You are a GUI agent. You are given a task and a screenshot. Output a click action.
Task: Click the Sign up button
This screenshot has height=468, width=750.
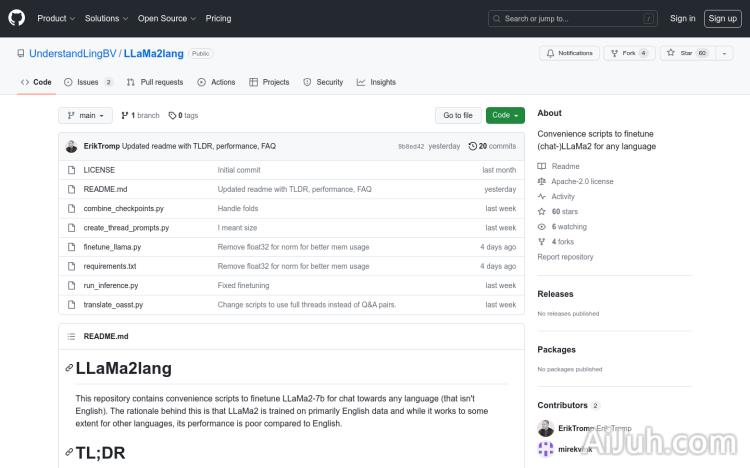pos(721,18)
